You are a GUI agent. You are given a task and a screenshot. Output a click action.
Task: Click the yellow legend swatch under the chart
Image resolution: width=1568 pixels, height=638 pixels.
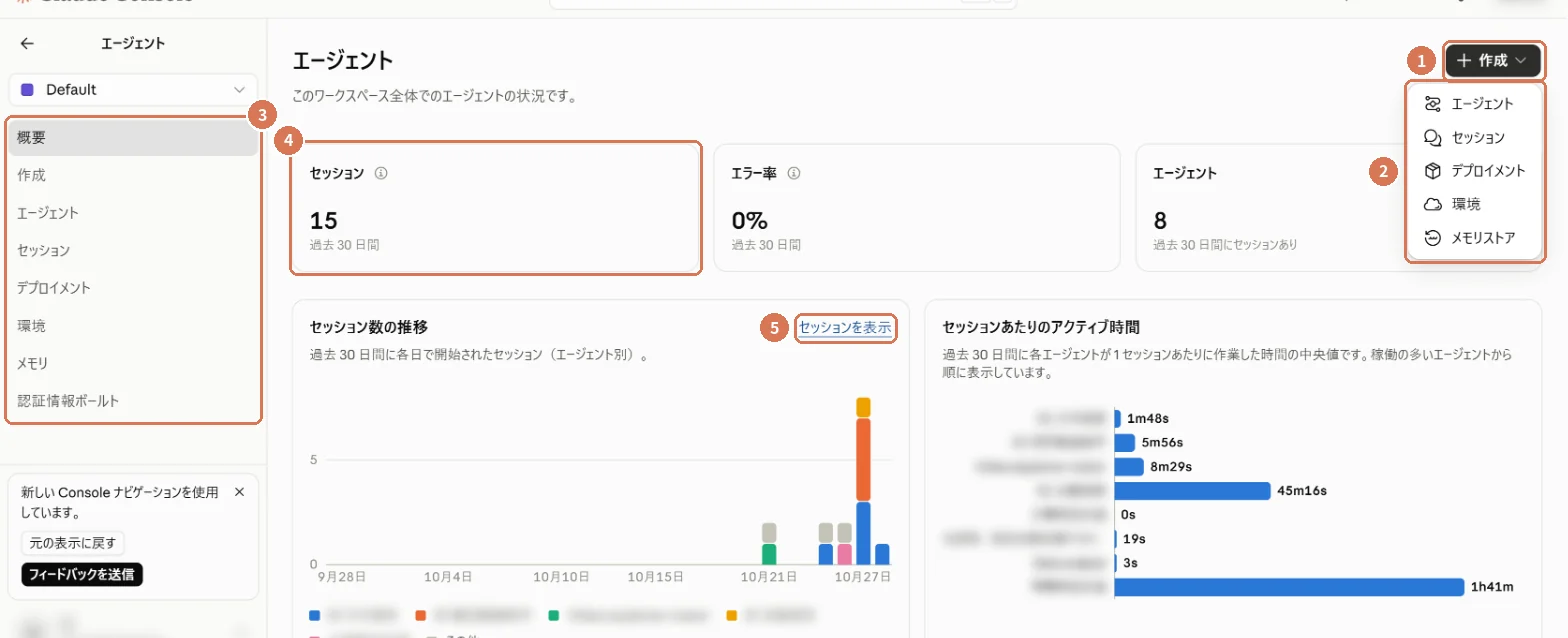point(733,614)
